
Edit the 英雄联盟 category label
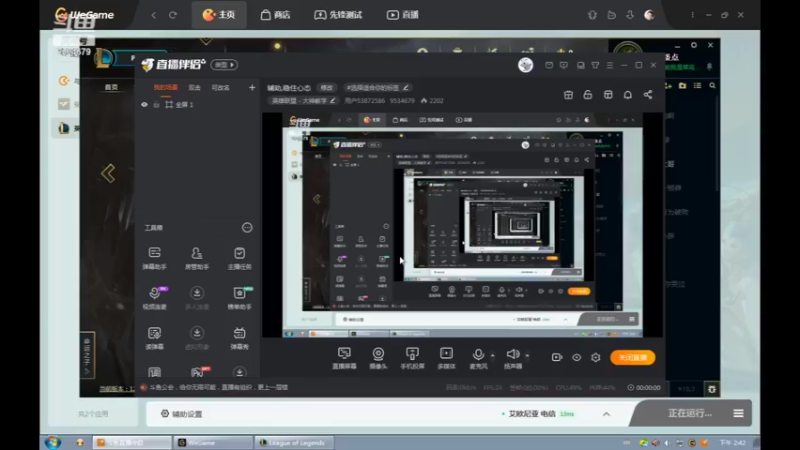[304, 101]
